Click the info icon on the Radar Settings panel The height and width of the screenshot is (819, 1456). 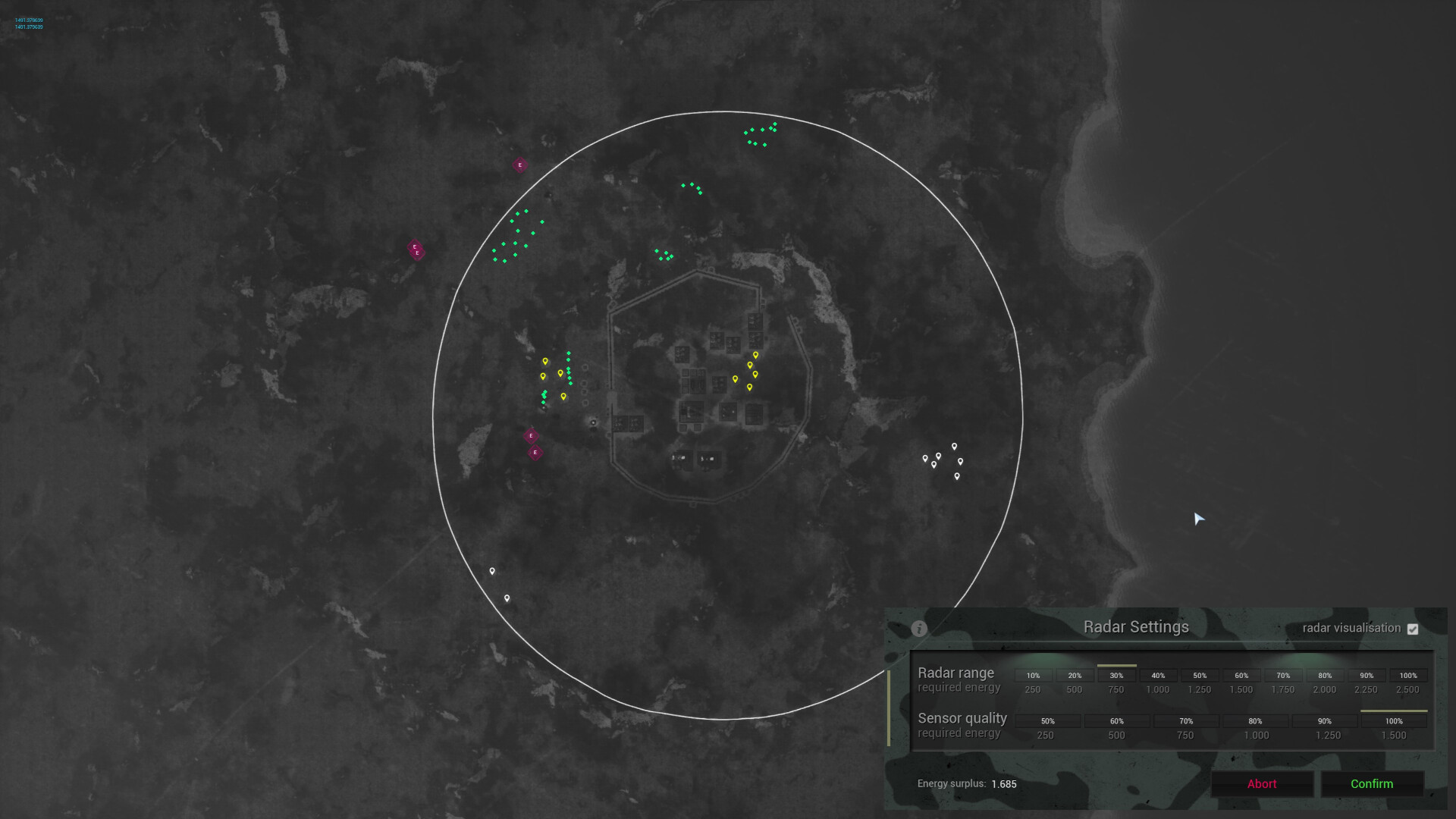tap(920, 628)
